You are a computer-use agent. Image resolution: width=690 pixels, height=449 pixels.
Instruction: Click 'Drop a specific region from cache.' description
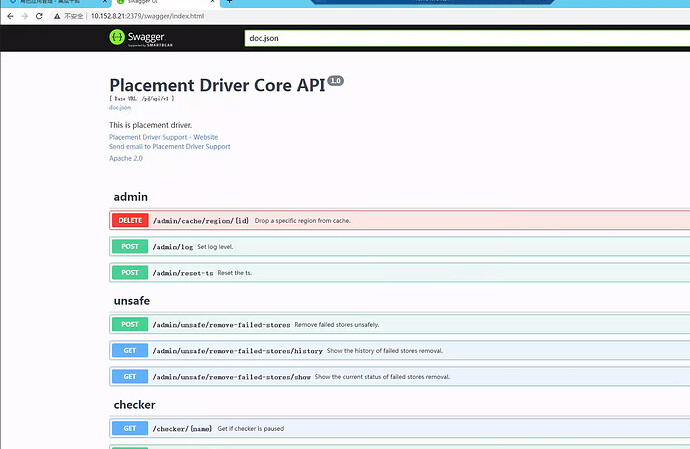click(302, 221)
